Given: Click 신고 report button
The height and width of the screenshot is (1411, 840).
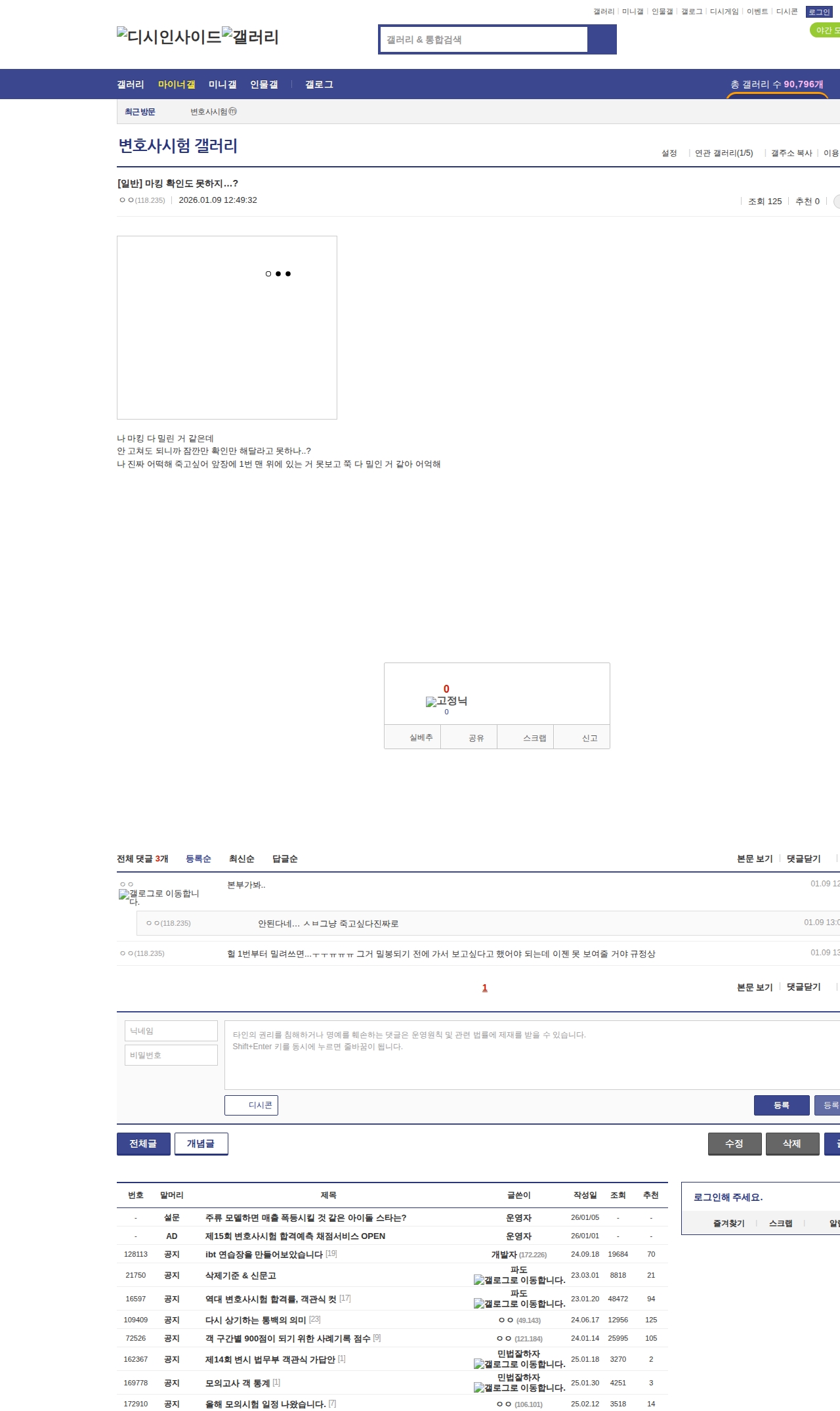Looking at the screenshot, I should (582, 737).
